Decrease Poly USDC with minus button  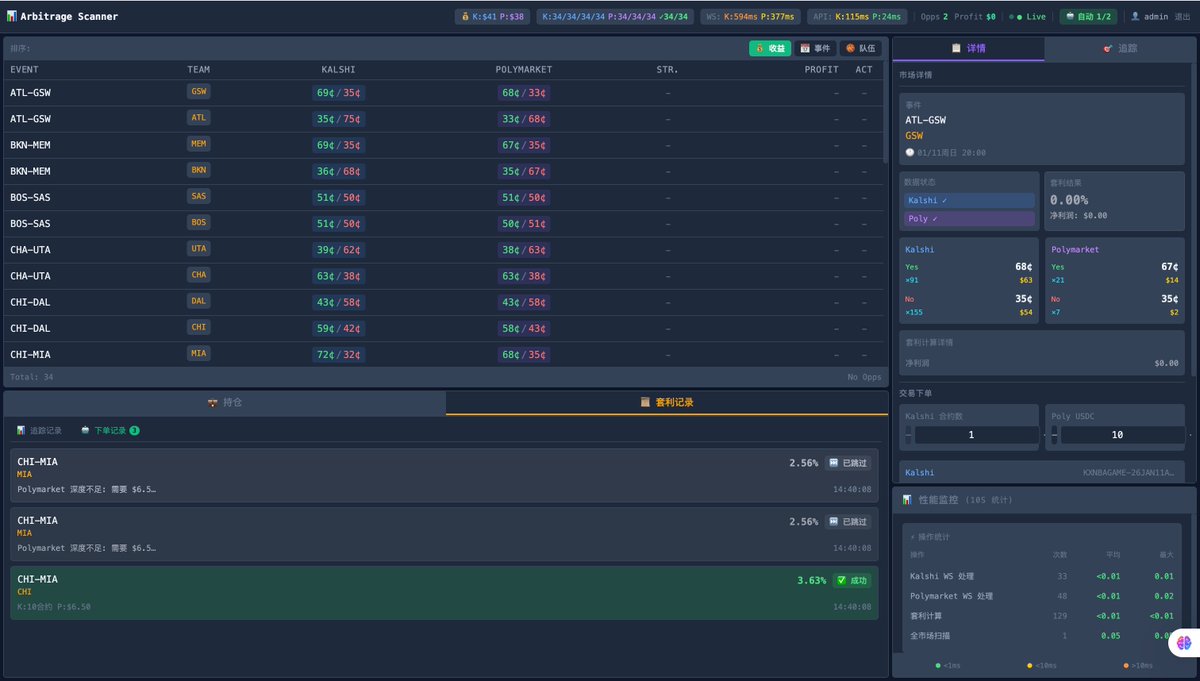pyautogui.click(x=1054, y=435)
